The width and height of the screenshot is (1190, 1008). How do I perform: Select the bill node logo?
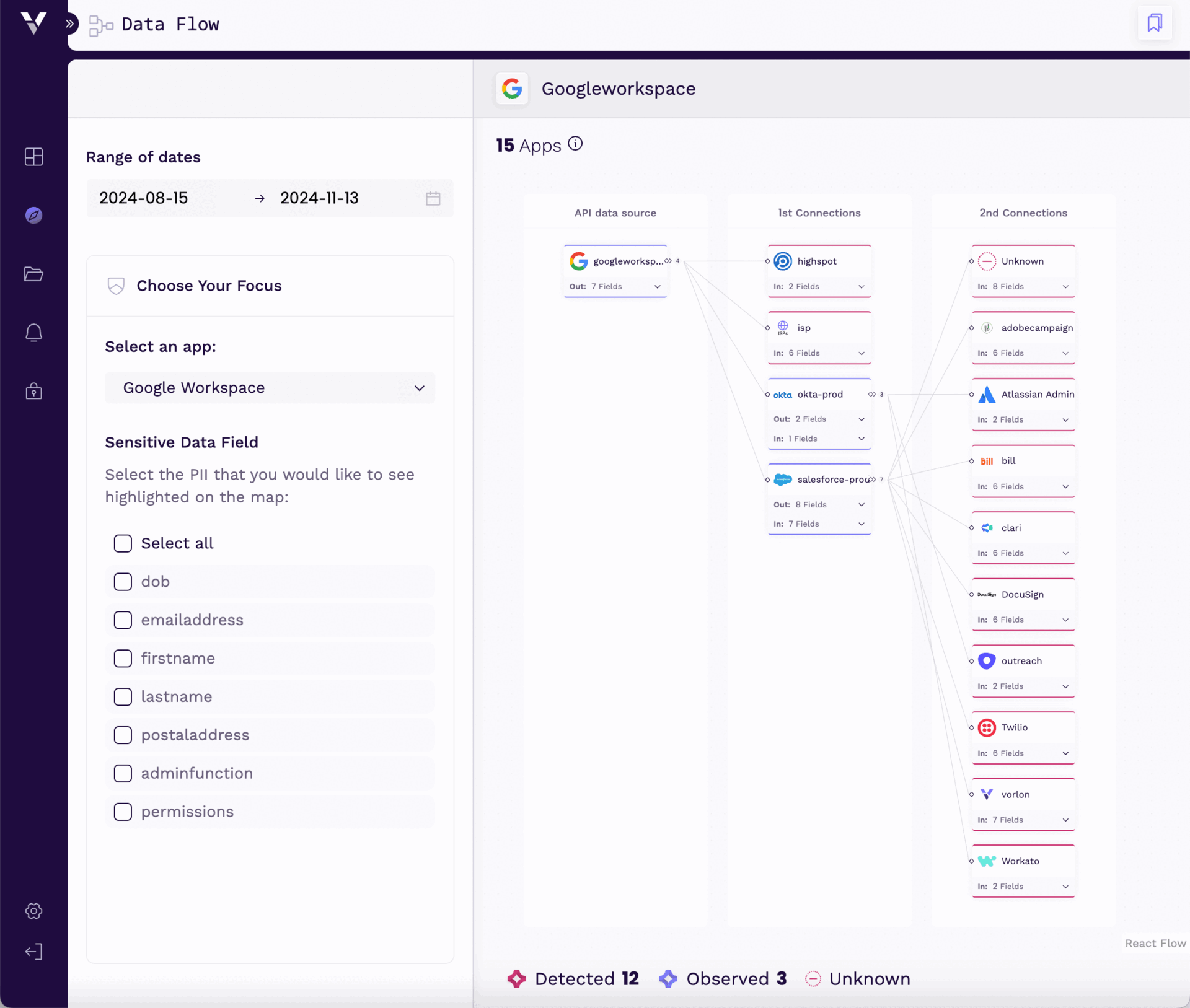987,461
